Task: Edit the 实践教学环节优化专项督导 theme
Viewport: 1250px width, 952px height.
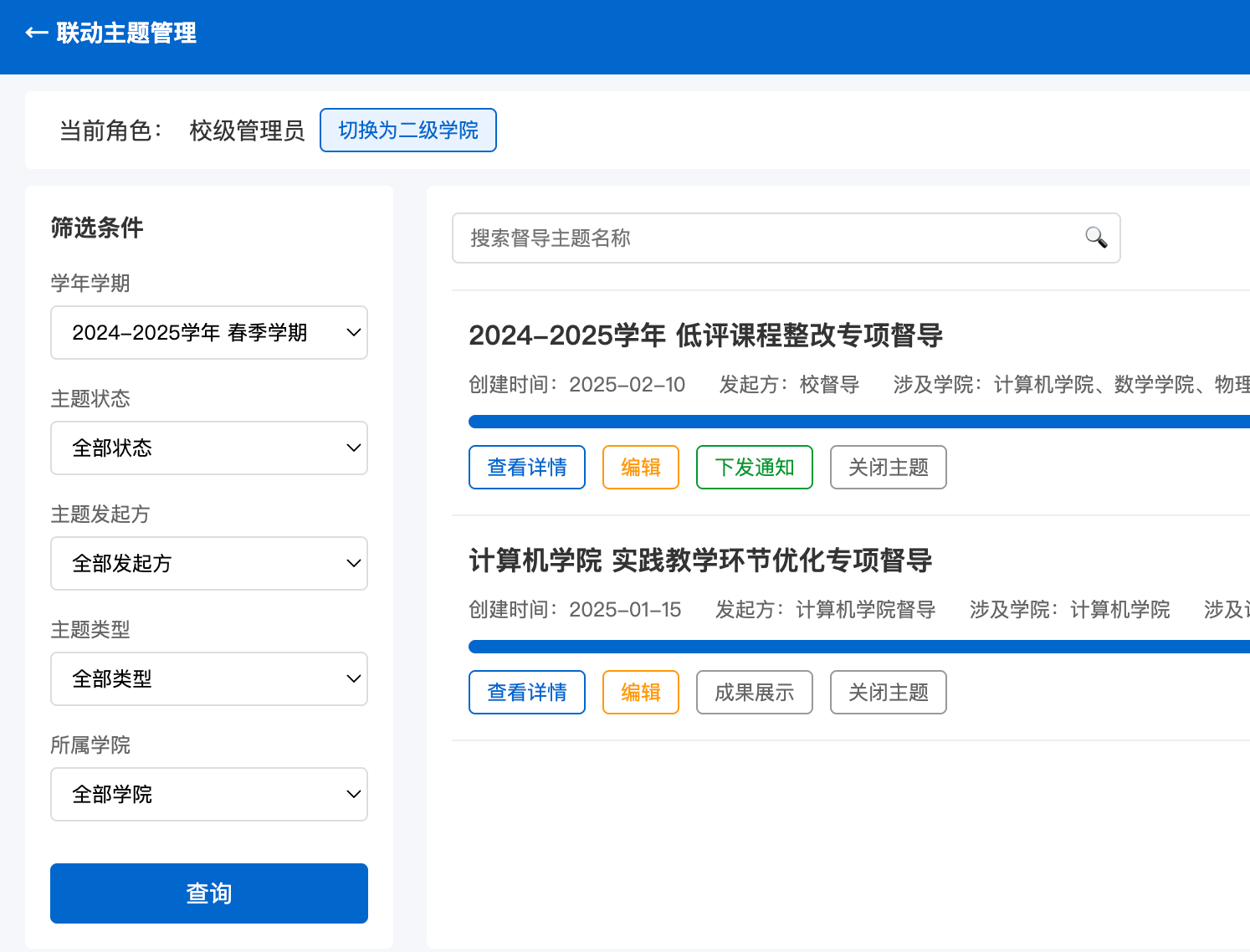Action: pos(641,693)
